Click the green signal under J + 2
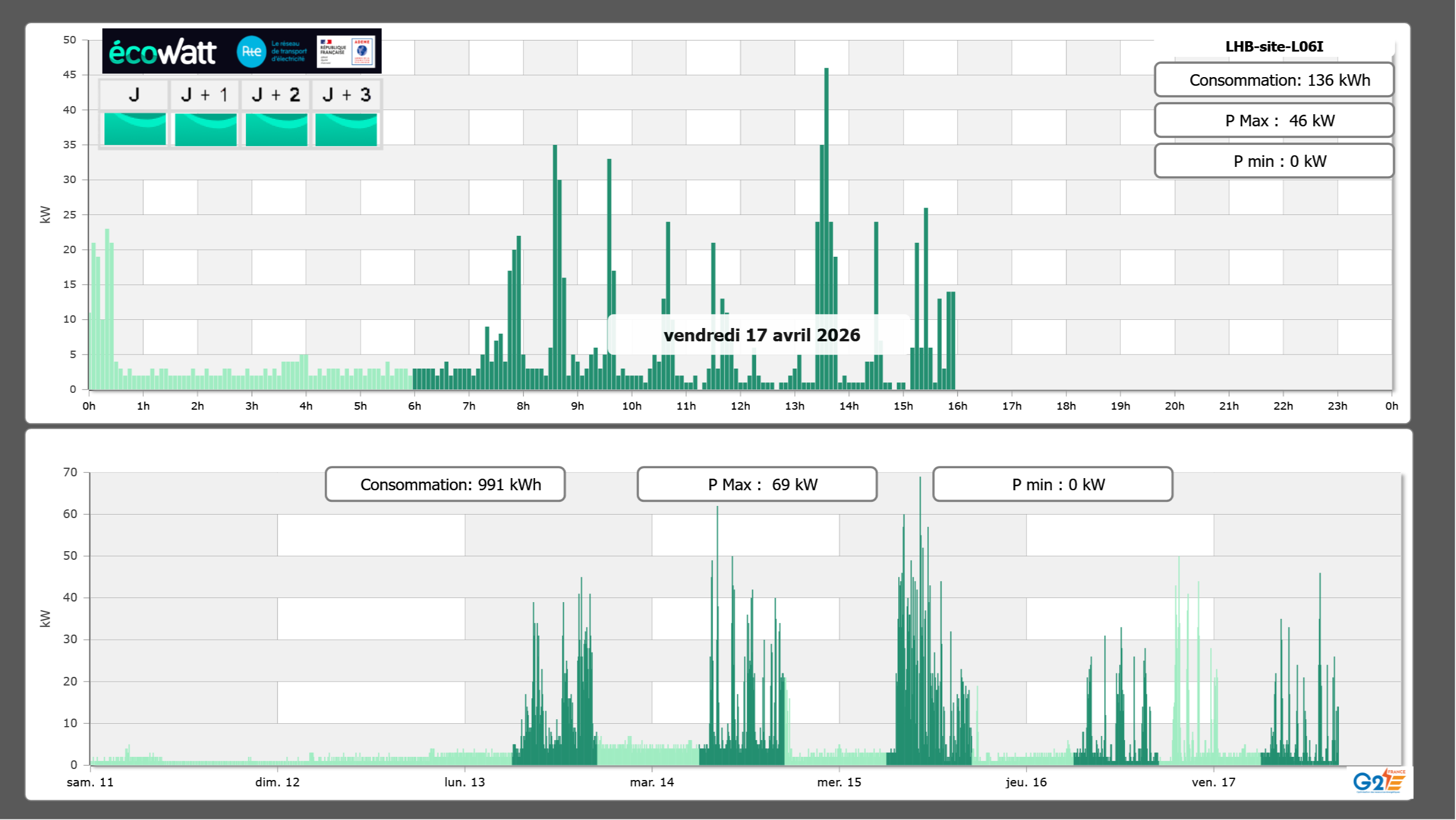This screenshot has height=820, width=1456. coord(276,129)
